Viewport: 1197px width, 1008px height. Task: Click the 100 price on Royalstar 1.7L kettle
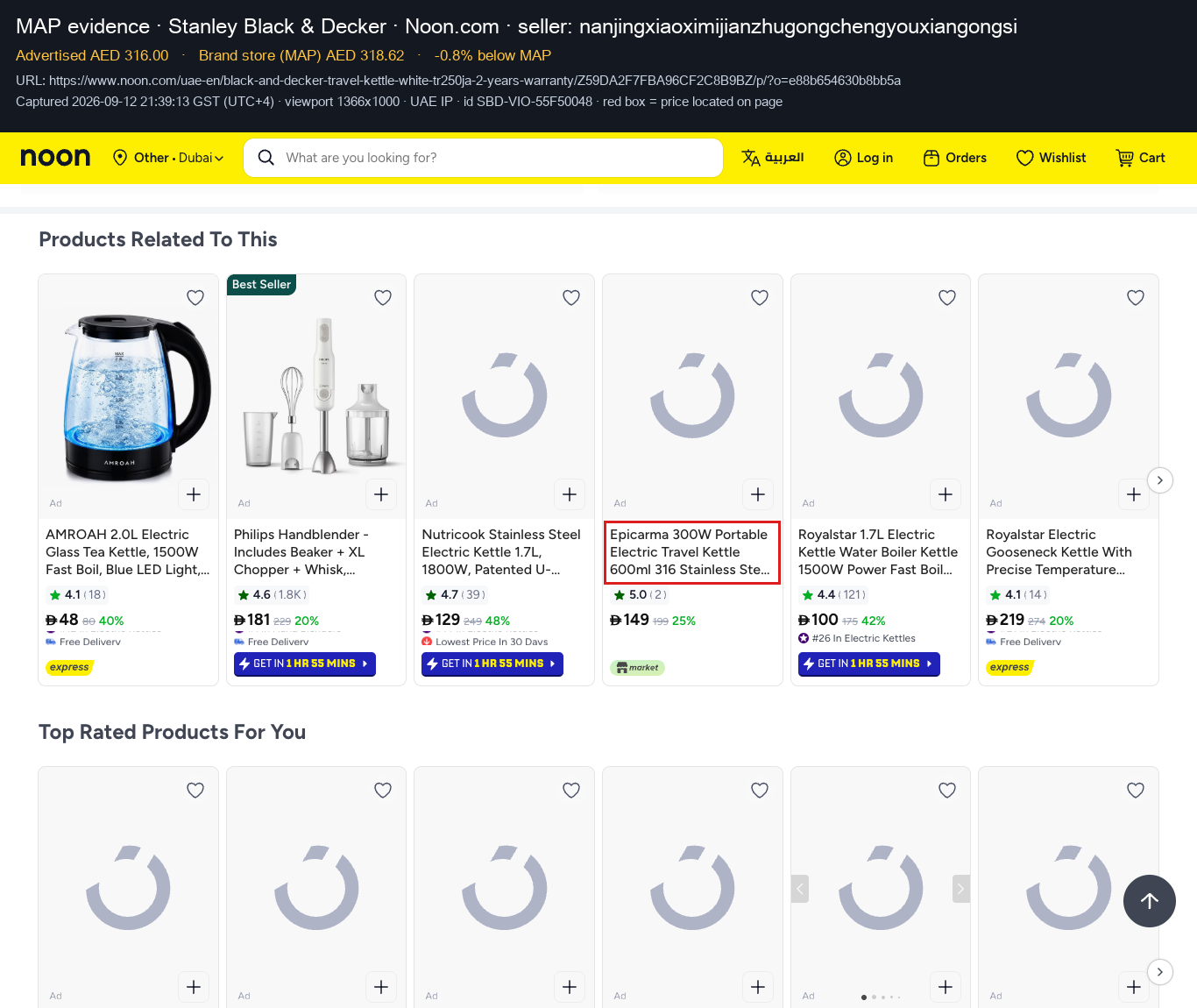[818, 621]
